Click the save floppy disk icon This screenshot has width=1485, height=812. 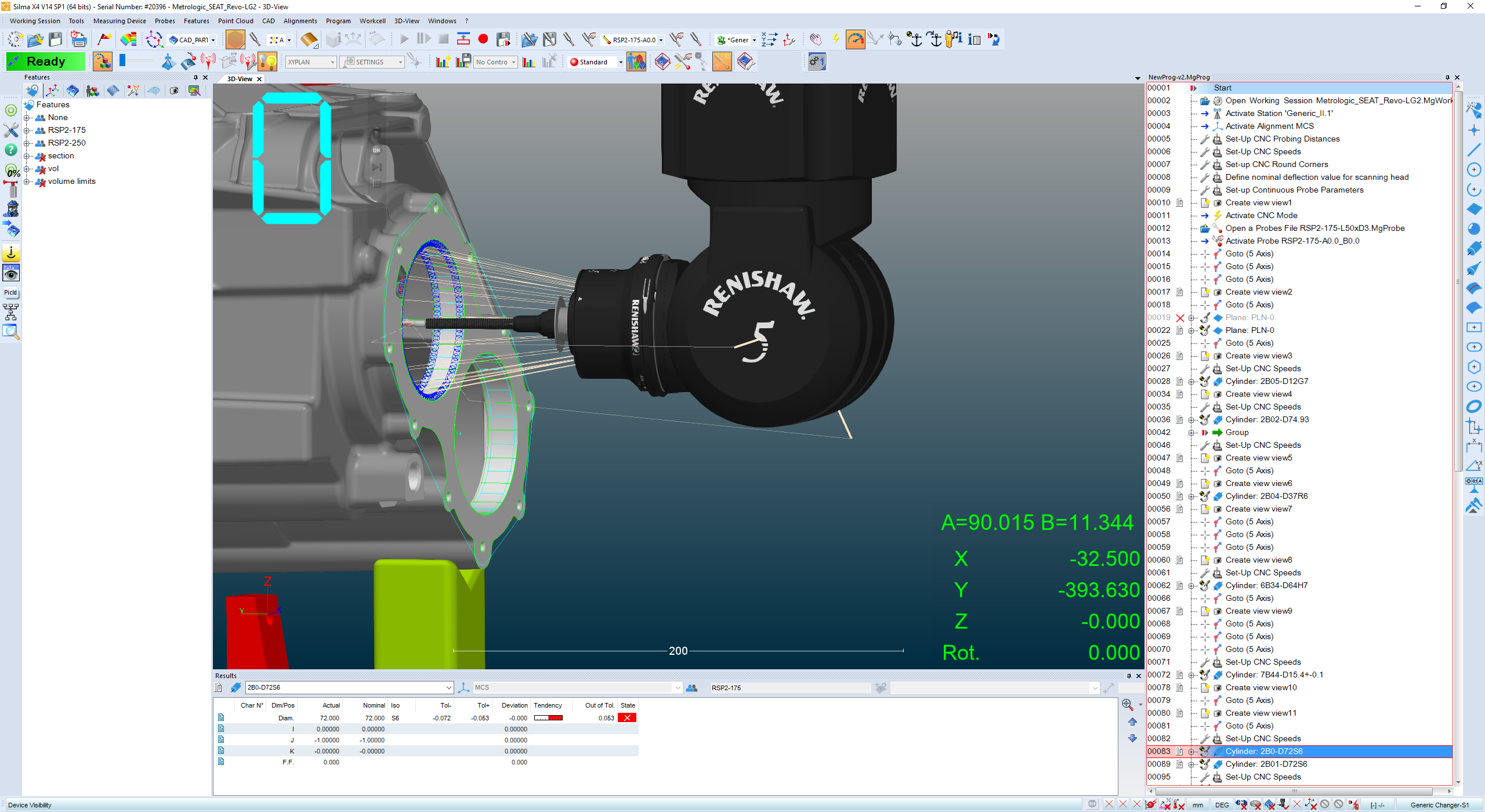tap(56, 39)
